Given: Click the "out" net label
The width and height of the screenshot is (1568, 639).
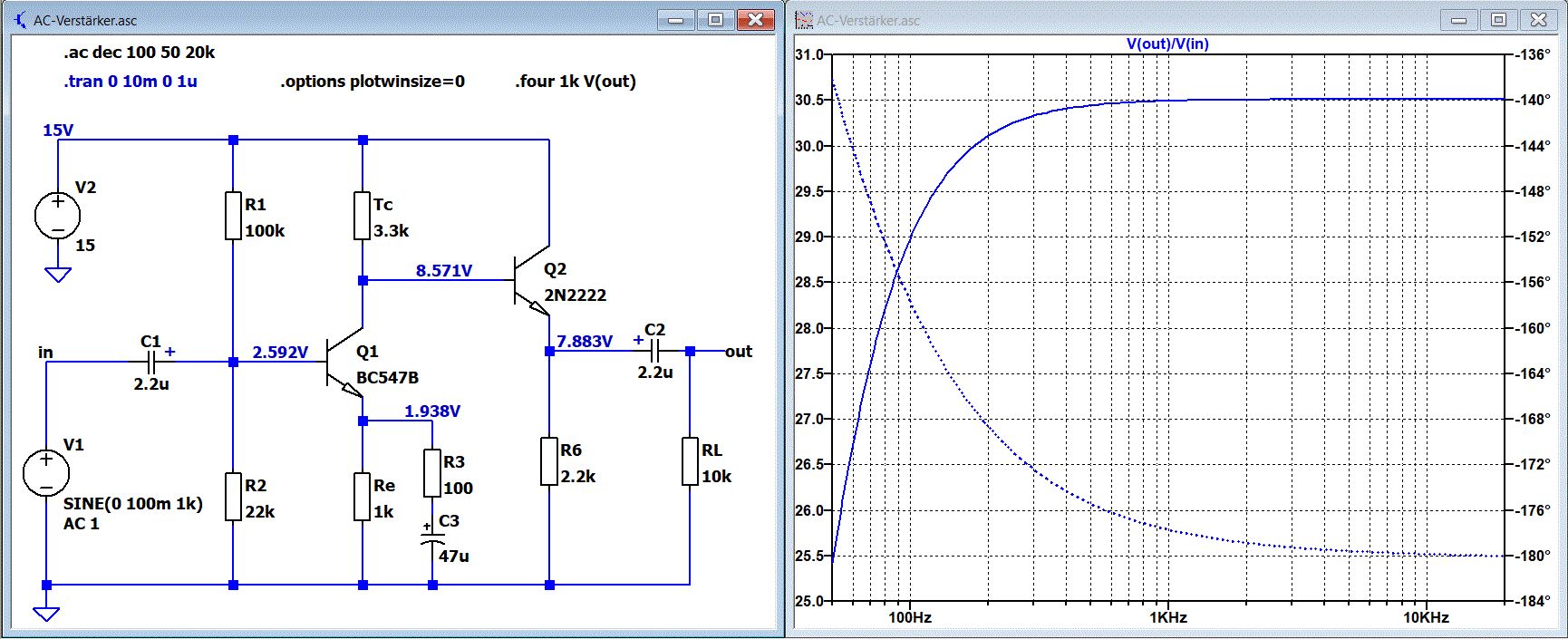Looking at the screenshot, I should (739, 352).
